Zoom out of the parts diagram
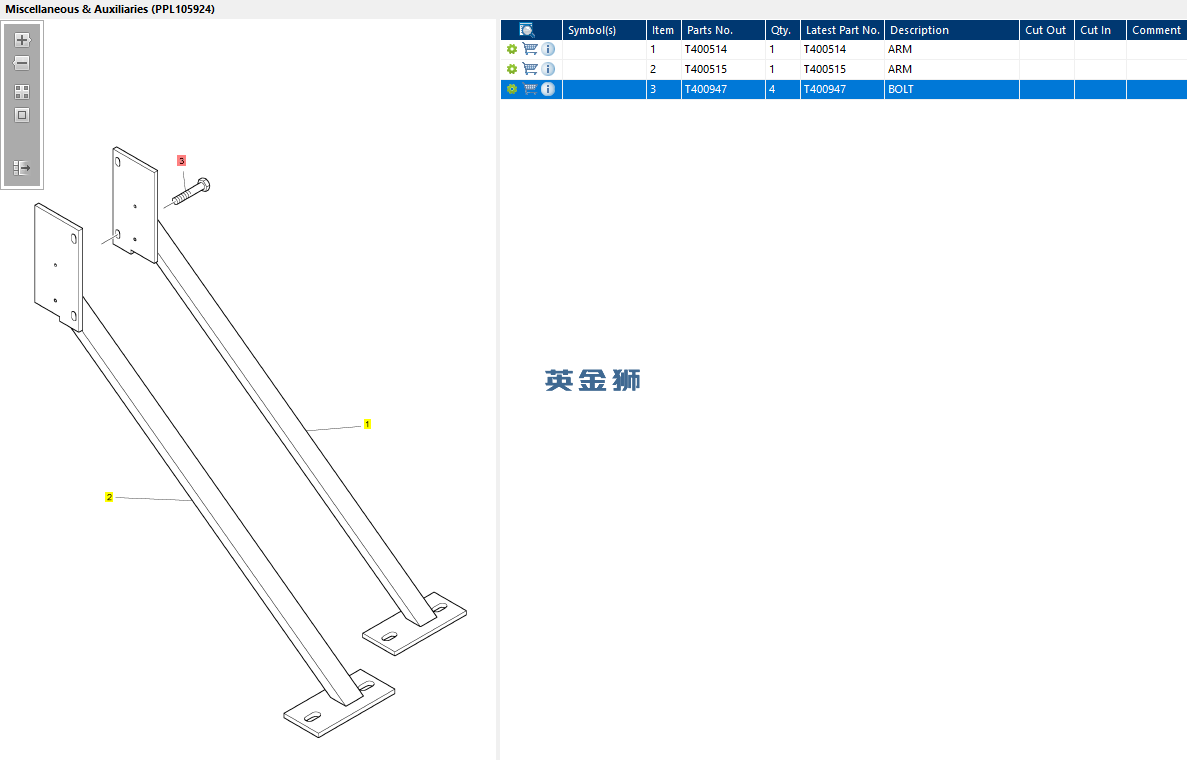 [22, 63]
